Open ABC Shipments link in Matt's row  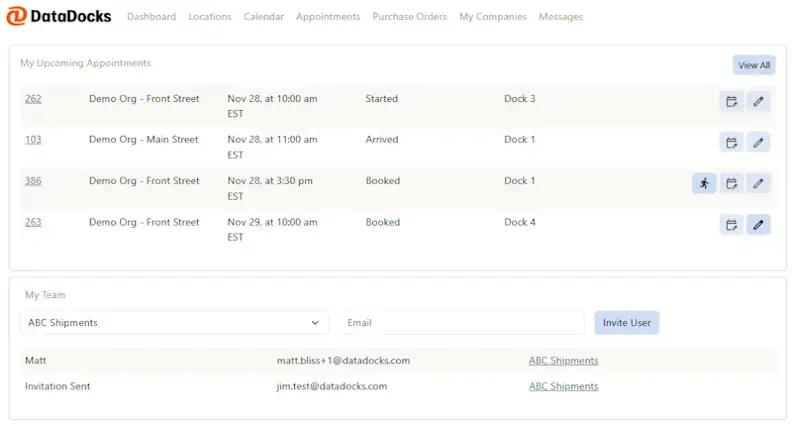(563, 361)
